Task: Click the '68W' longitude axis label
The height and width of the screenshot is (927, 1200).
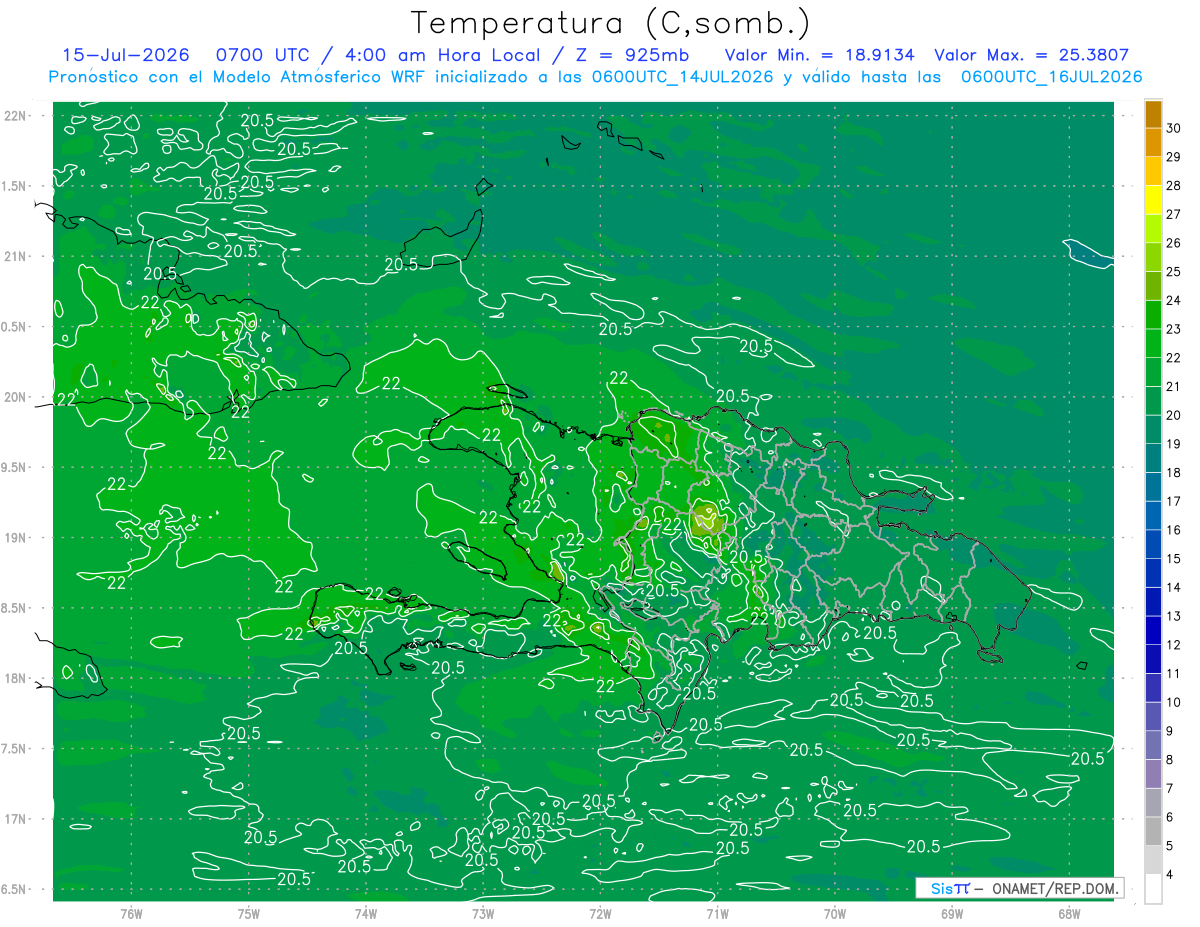Action: 1069,914
